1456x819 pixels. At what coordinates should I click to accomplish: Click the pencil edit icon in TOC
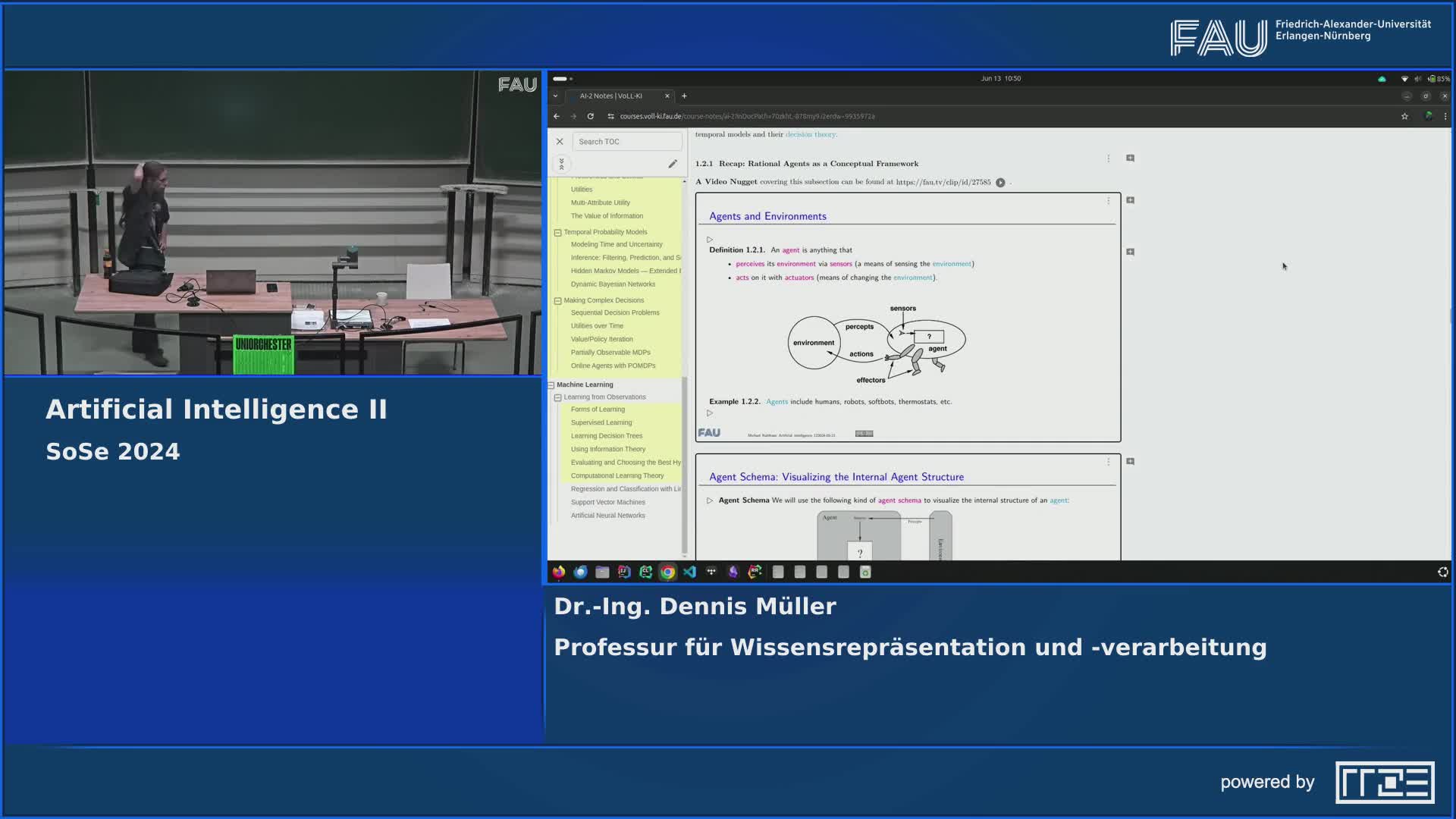672,164
